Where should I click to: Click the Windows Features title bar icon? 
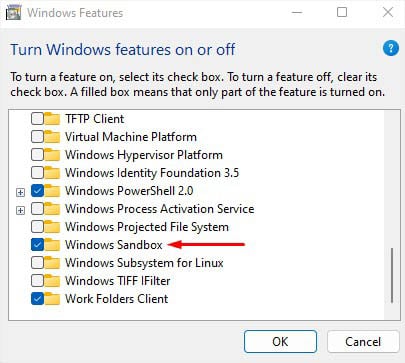[x=13, y=13]
